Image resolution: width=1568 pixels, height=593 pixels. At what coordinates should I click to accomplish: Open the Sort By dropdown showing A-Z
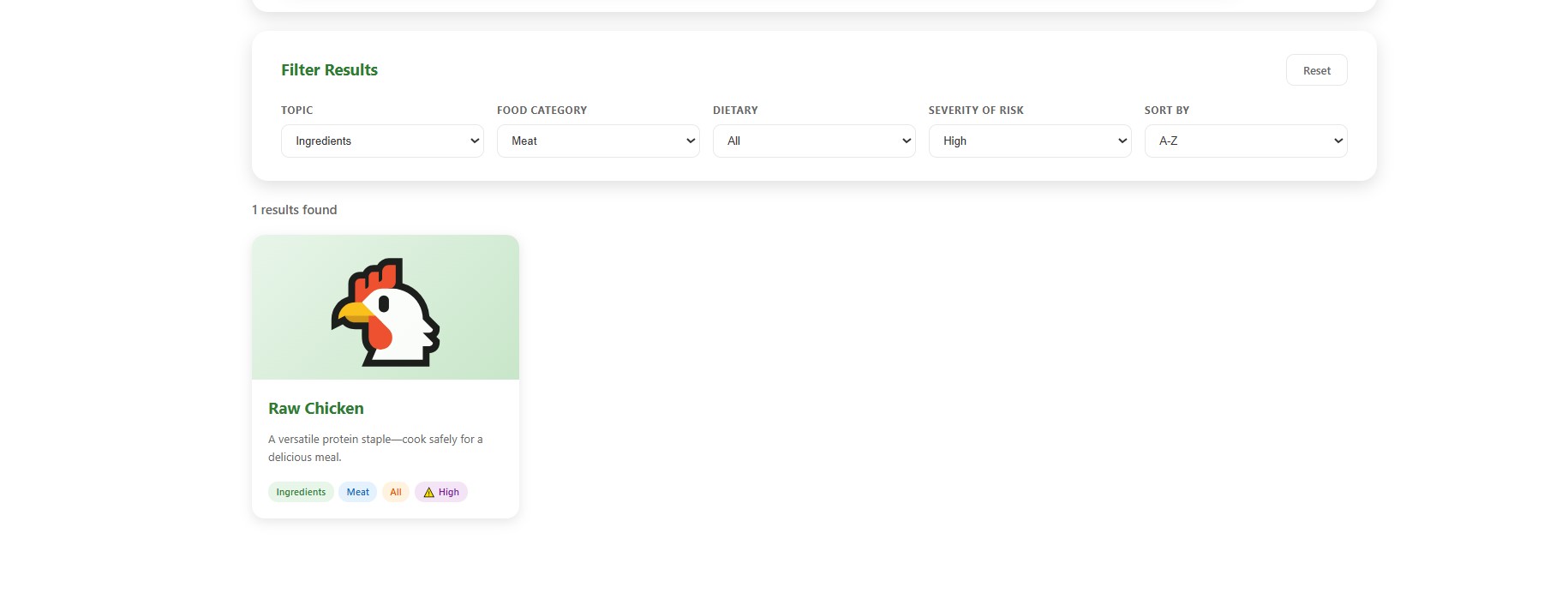(1246, 141)
